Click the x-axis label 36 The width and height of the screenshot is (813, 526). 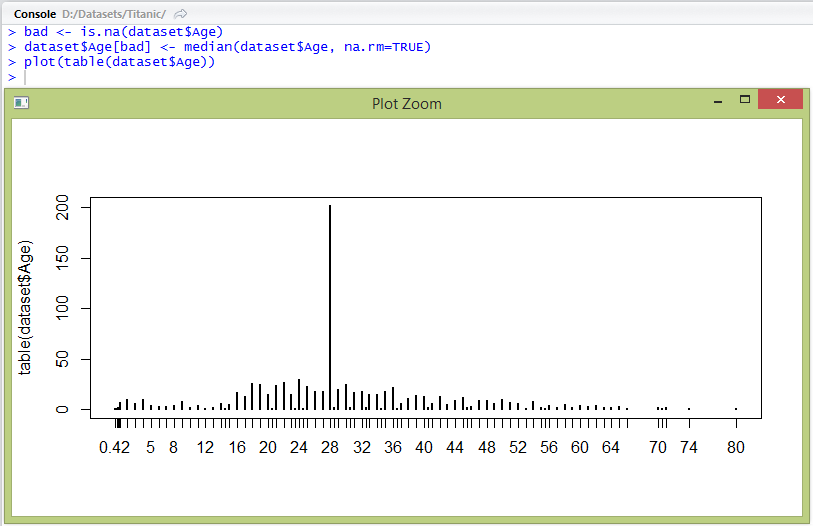point(393,447)
